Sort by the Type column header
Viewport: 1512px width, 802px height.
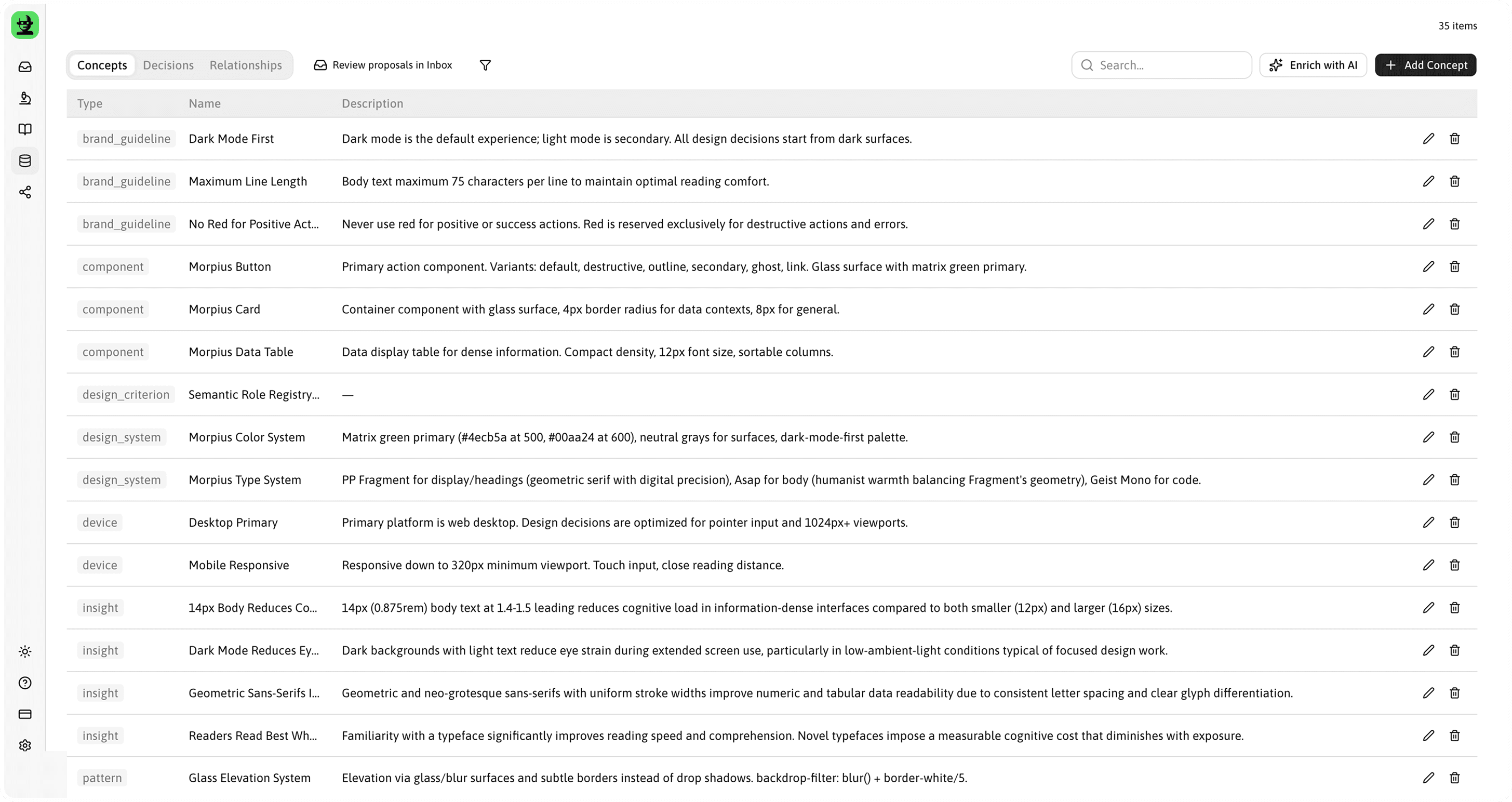[90, 103]
